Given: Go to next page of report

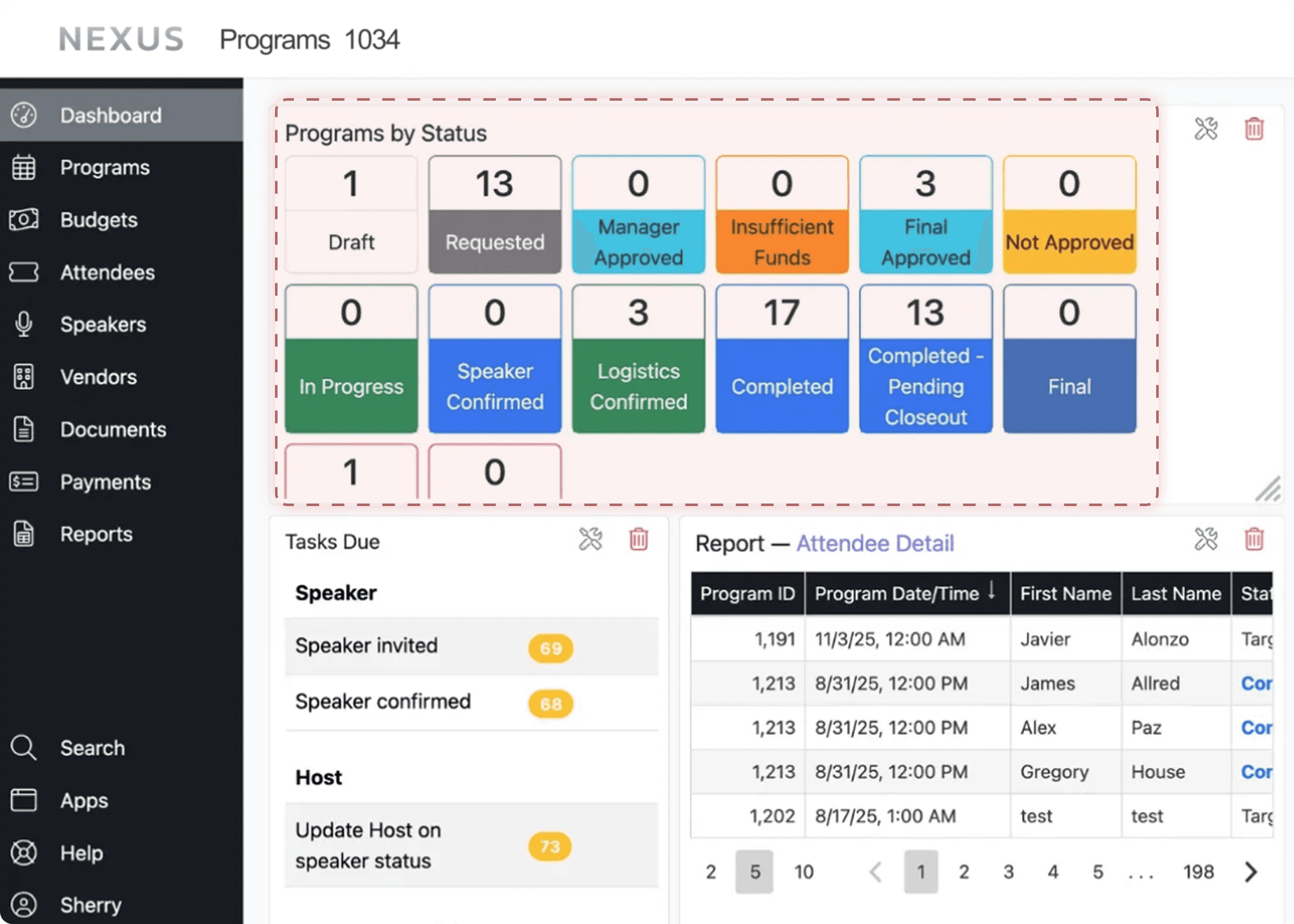Looking at the screenshot, I should coord(1251,872).
